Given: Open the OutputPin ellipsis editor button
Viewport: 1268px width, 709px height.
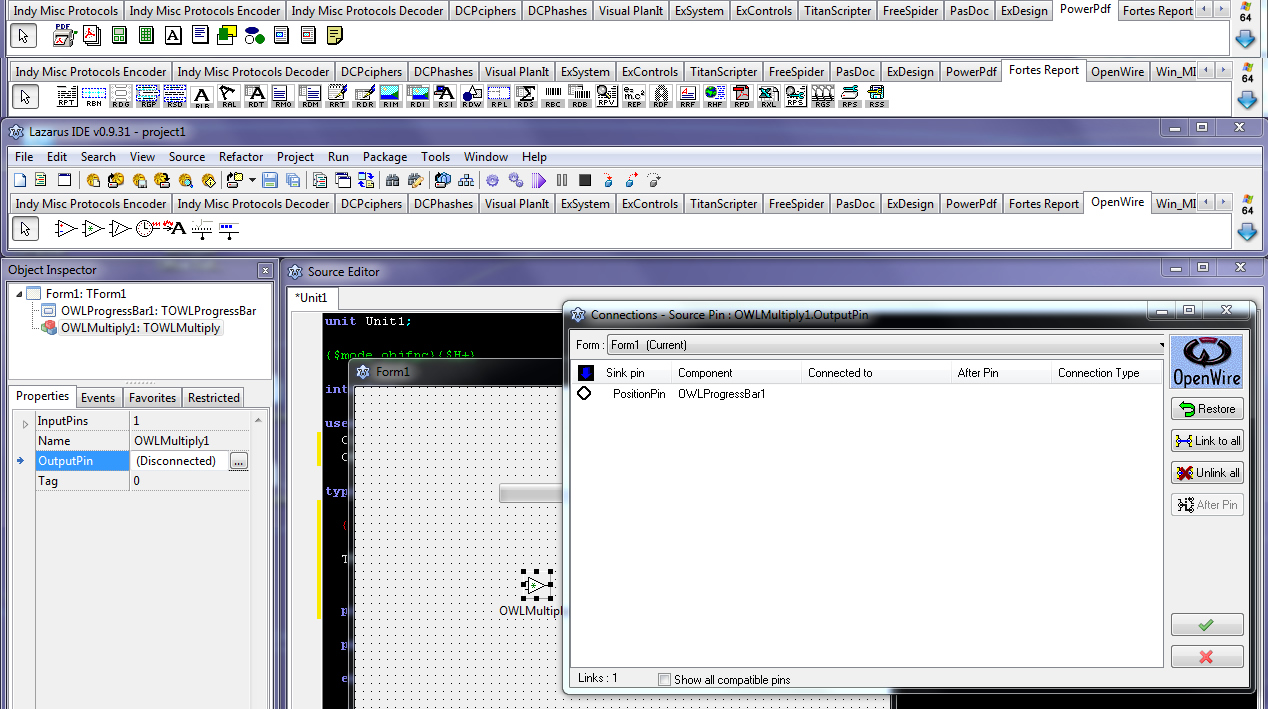Looking at the screenshot, I should (x=238, y=461).
